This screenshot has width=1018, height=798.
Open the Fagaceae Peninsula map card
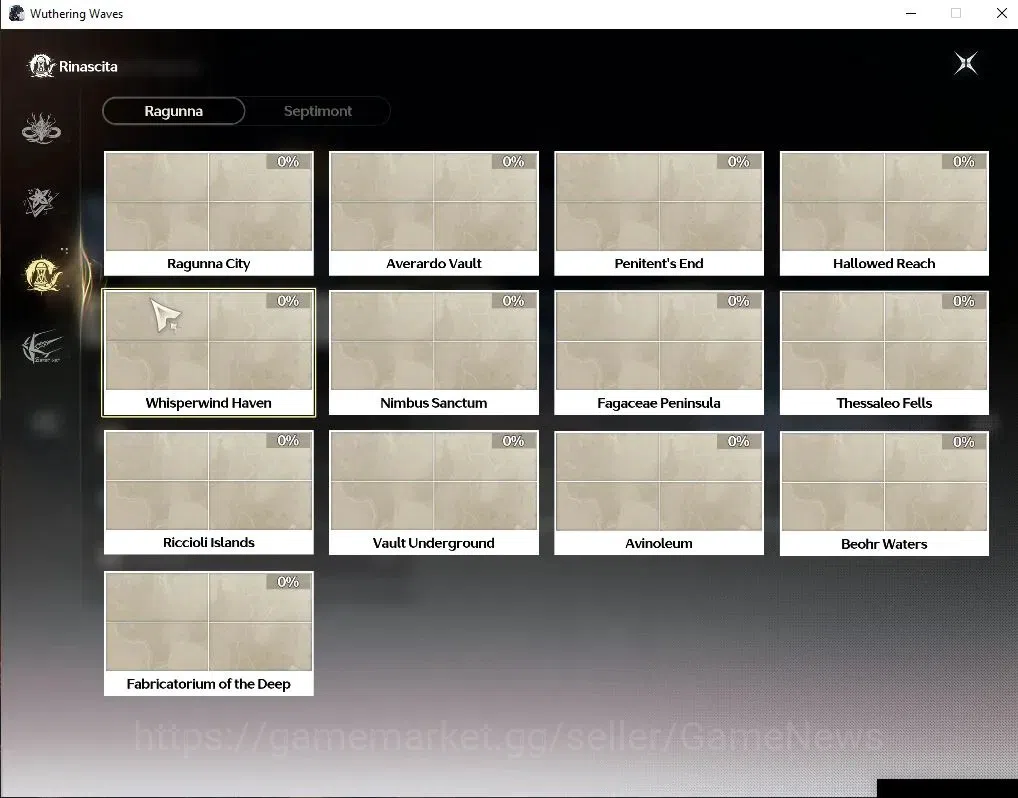pos(659,353)
